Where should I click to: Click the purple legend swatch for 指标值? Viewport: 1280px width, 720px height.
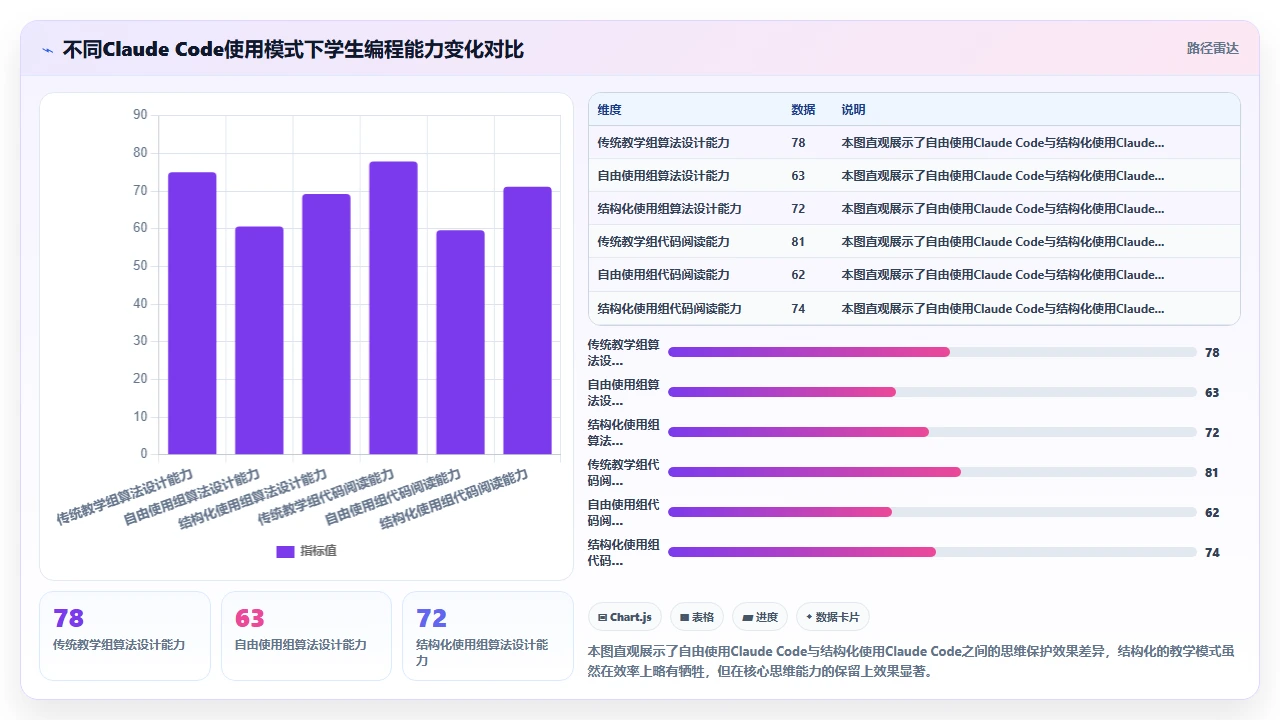click(285, 551)
